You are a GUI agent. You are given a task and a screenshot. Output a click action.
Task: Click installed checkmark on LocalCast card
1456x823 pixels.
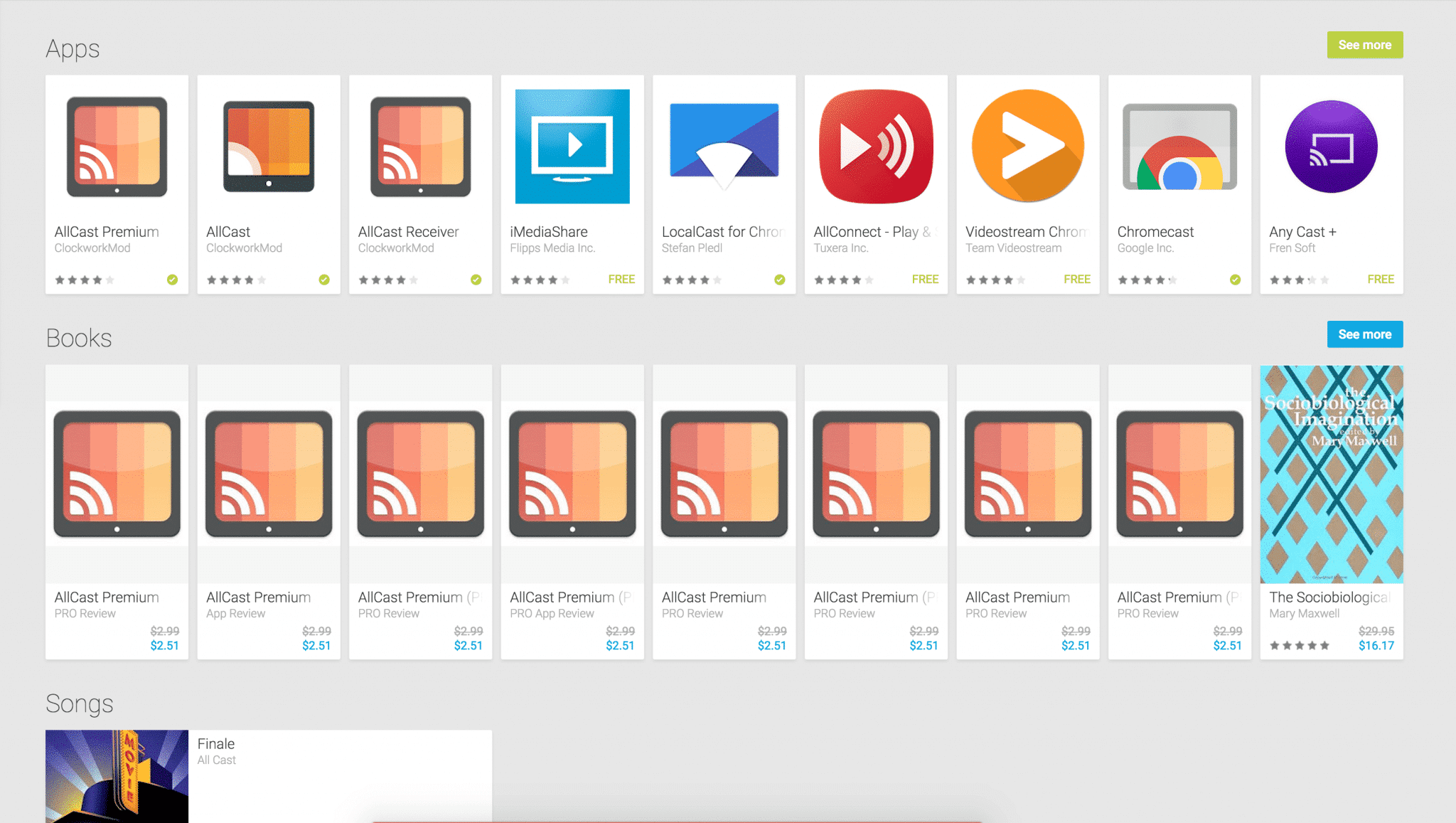click(x=780, y=280)
